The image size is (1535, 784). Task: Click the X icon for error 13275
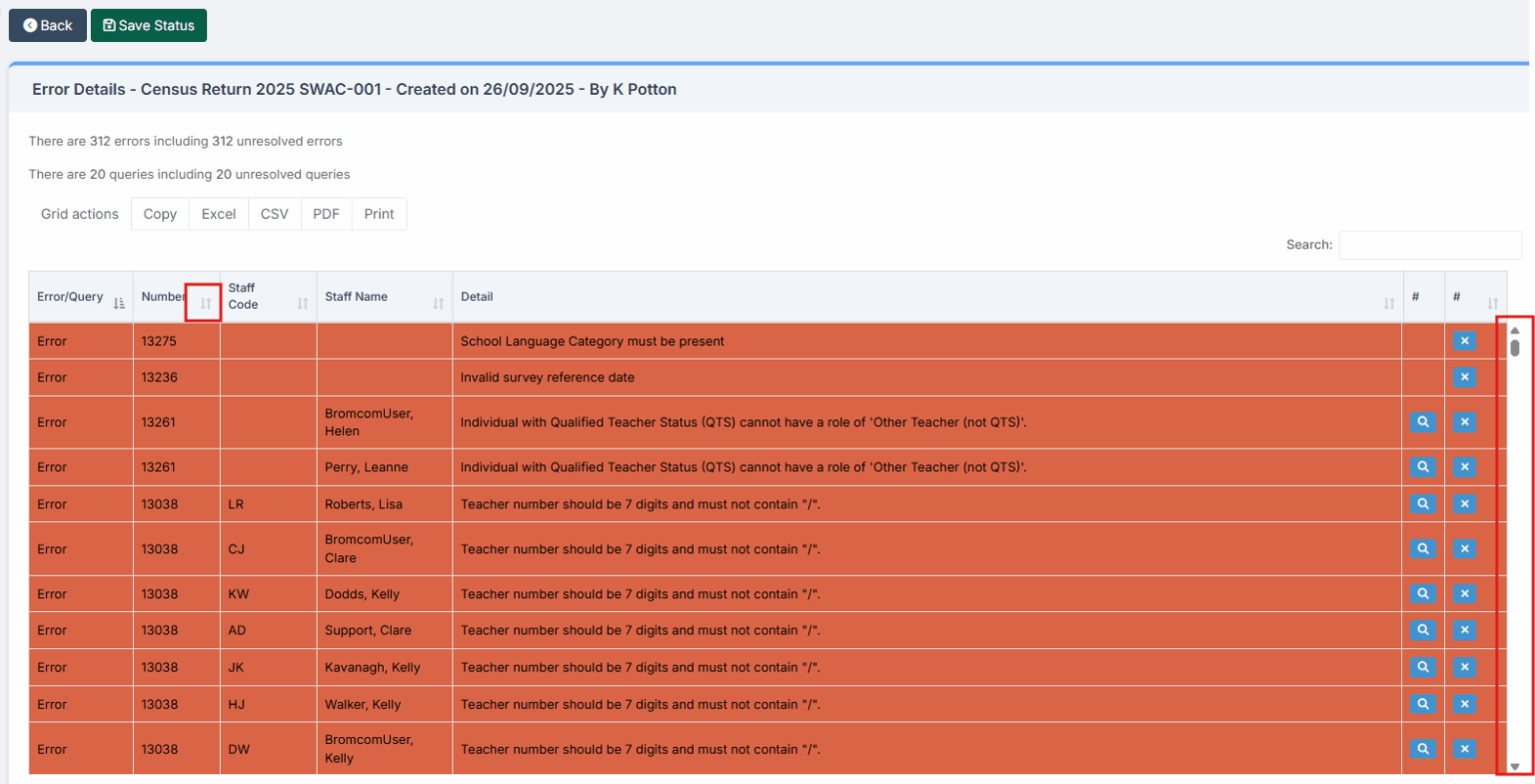click(1464, 342)
